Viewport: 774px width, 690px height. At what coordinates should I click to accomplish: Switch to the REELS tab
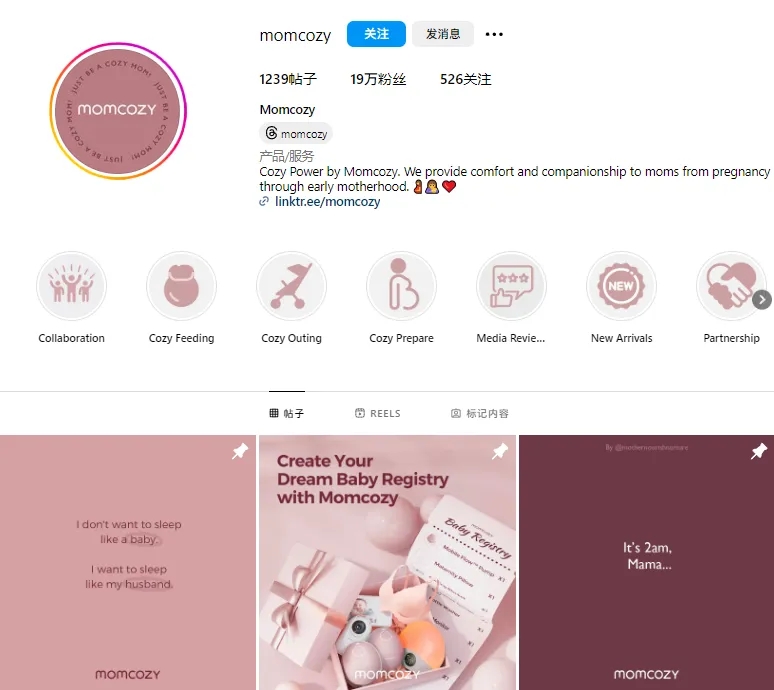click(378, 413)
